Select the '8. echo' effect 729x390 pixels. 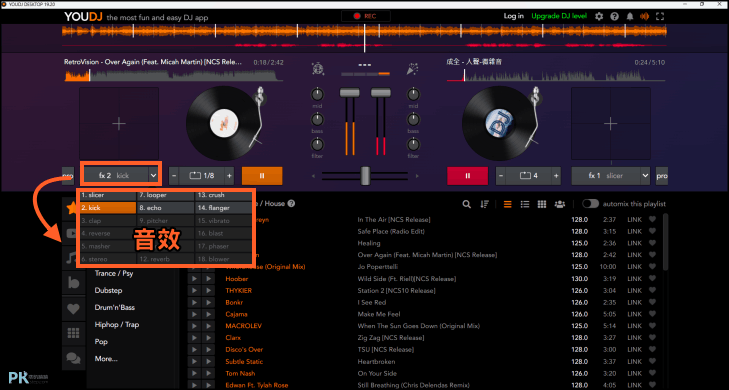pos(166,208)
